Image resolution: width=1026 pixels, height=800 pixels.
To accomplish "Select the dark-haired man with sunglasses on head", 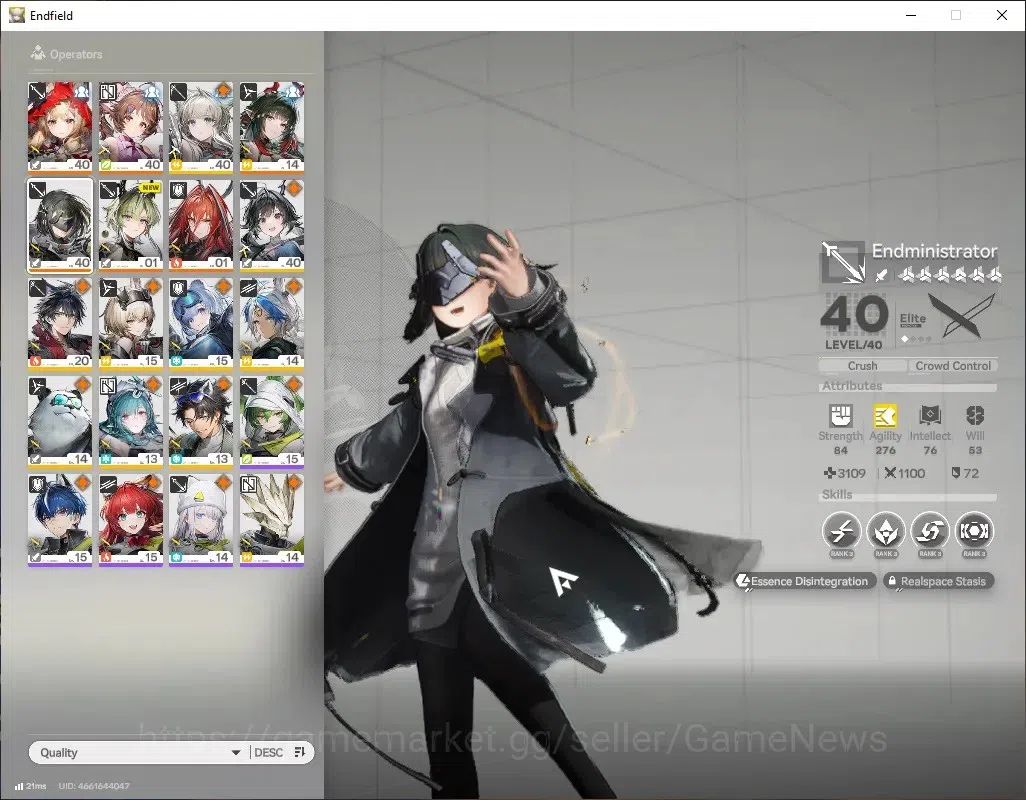I will click(x=201, y=422).
